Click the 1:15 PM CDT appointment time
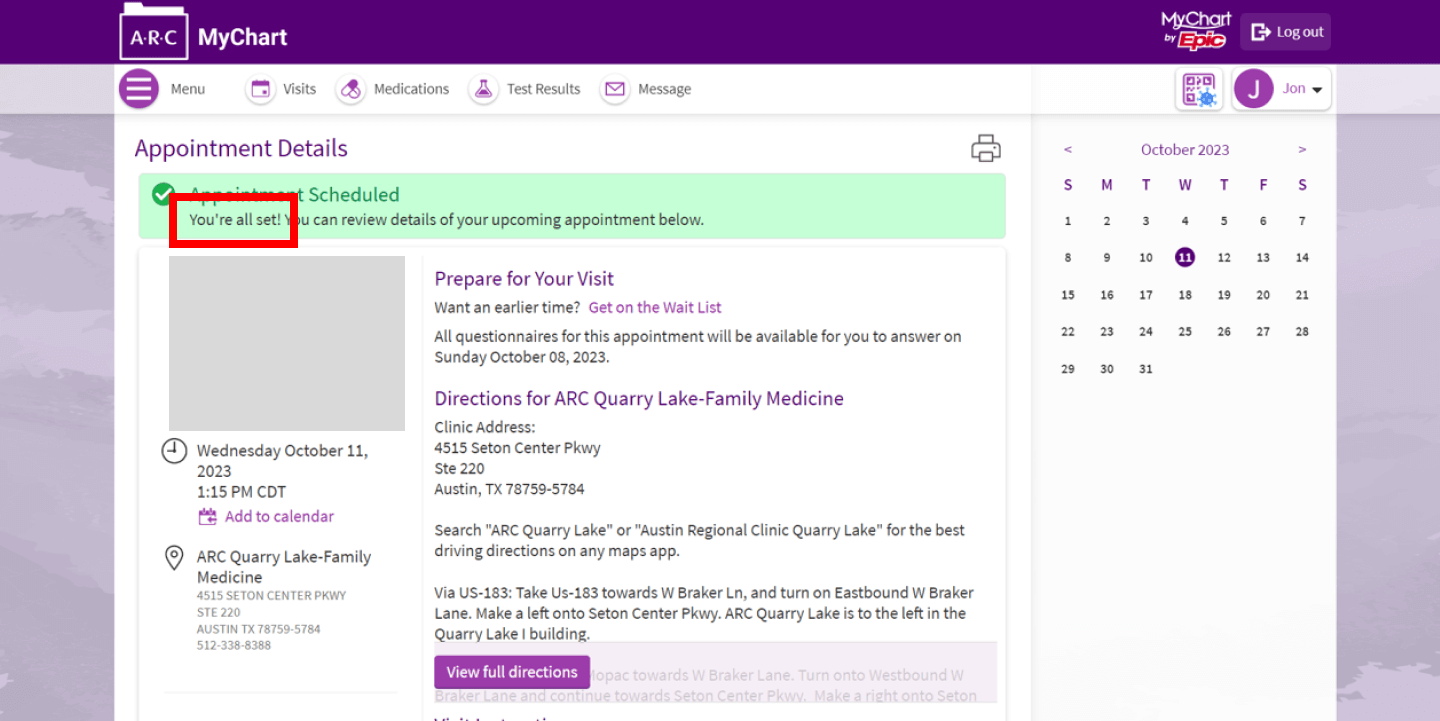Image resolution: width=1440 pixels, height=721 pixels. coord(241,492)
